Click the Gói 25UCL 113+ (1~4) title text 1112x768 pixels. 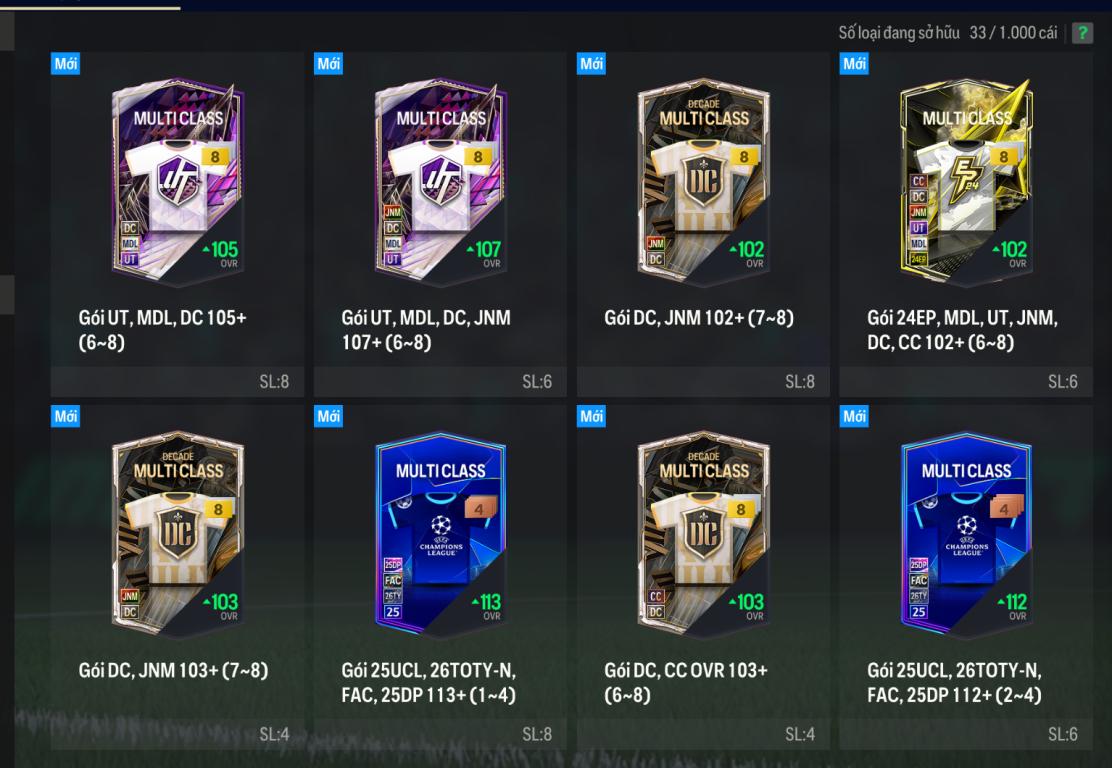(x=428, y=682)
